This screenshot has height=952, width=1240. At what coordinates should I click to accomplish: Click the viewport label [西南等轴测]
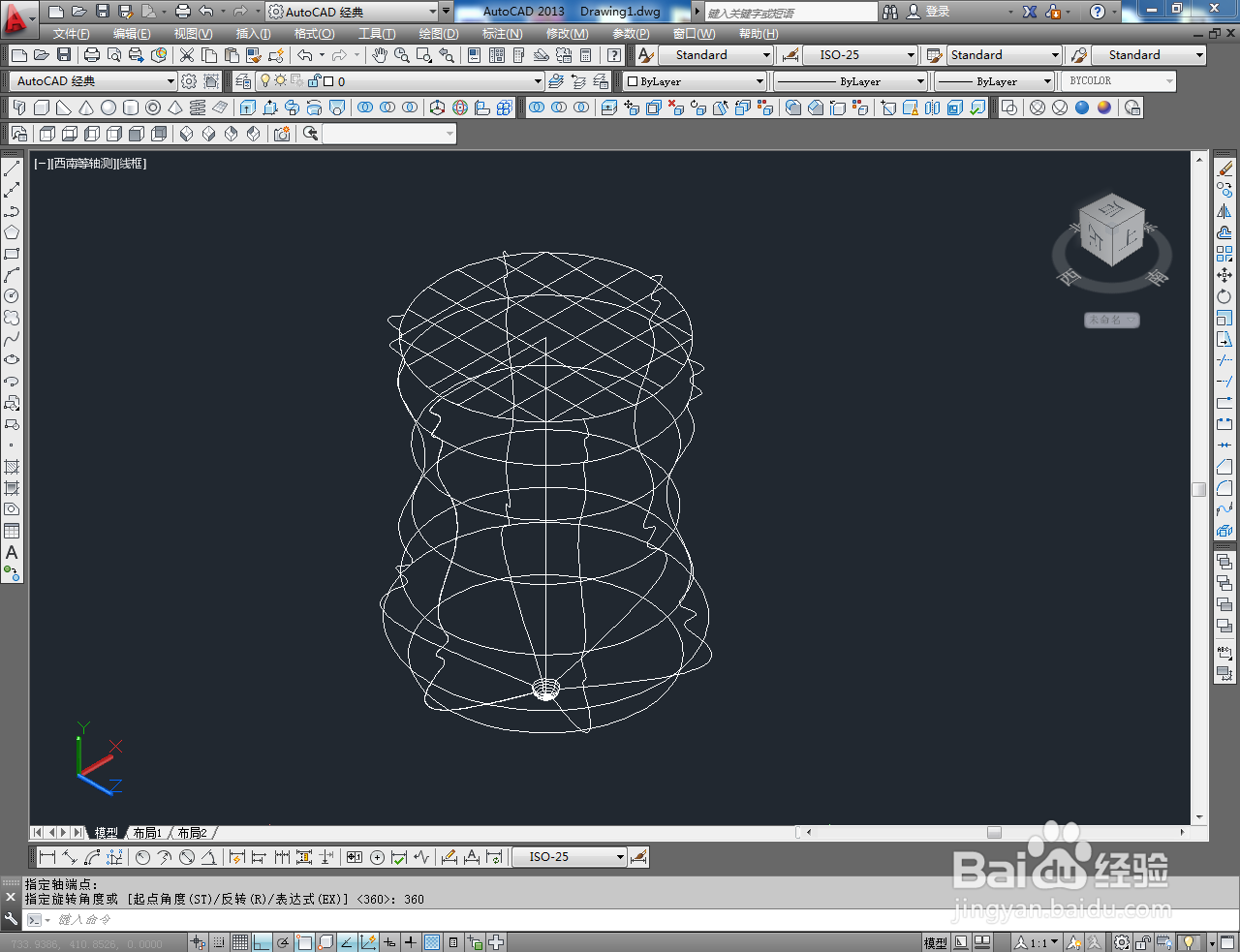pyautogui.click(x=81, y=164)
